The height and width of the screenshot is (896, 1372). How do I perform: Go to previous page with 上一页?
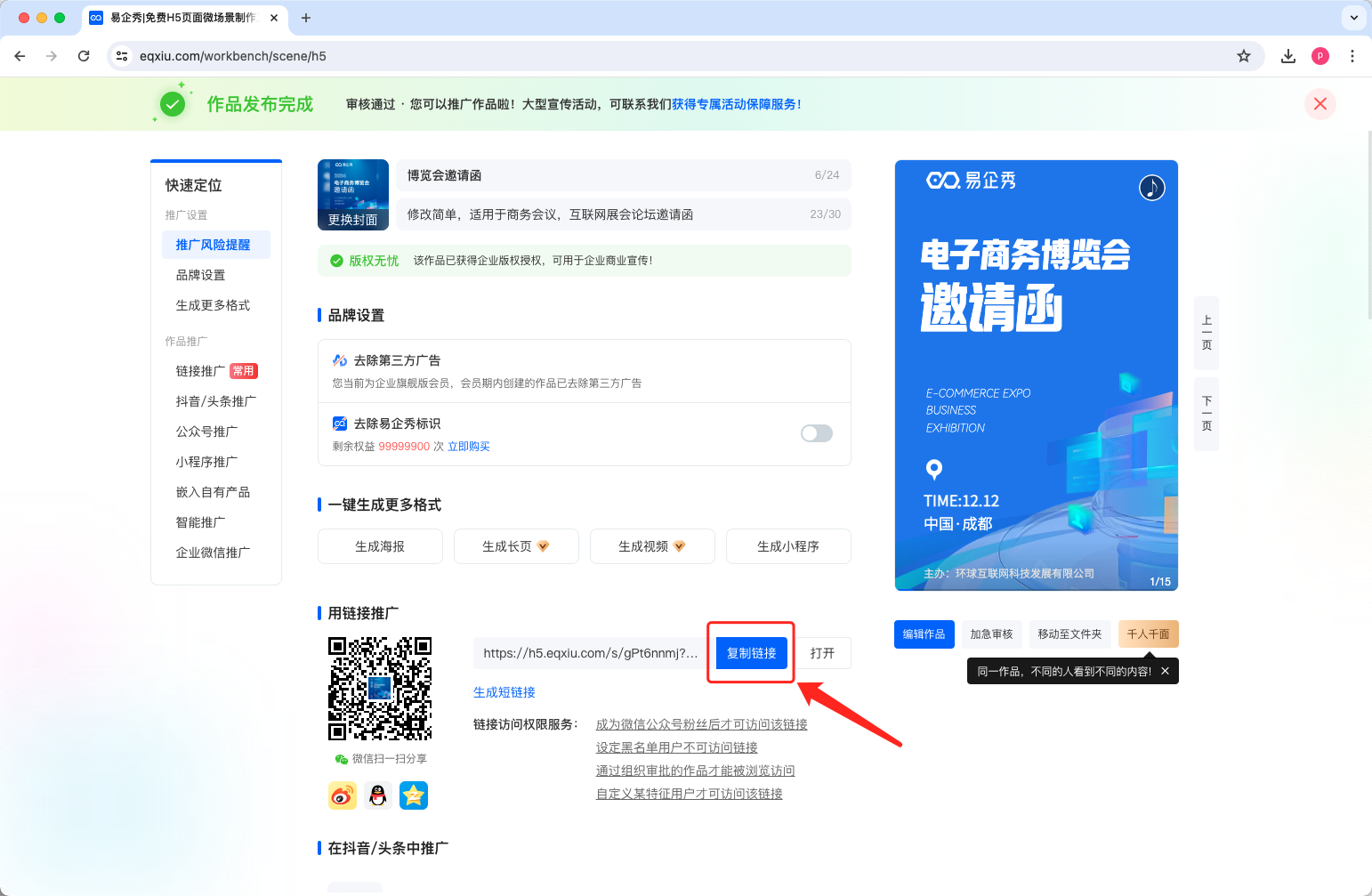pyautogui.click(x=1207, y=333)
